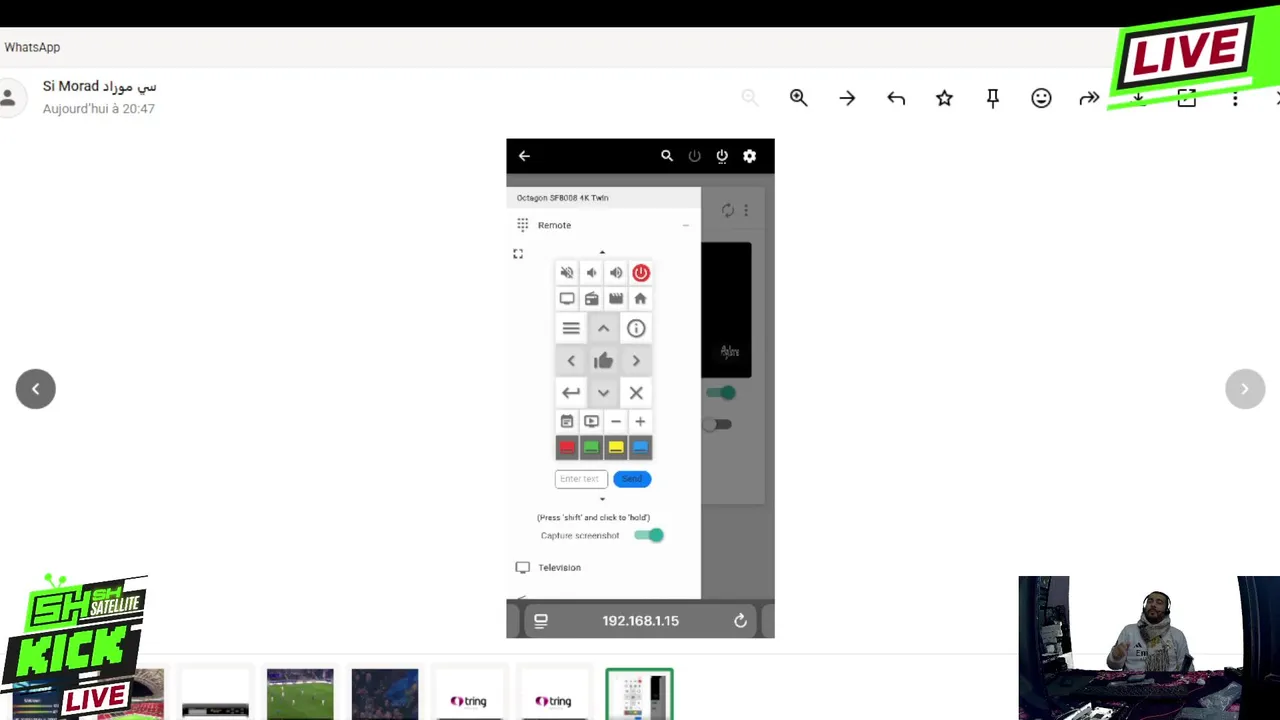Toggle the green switch behind the remote panel
The width and height of the screenshot is (1280, 720).
[721, 393]
